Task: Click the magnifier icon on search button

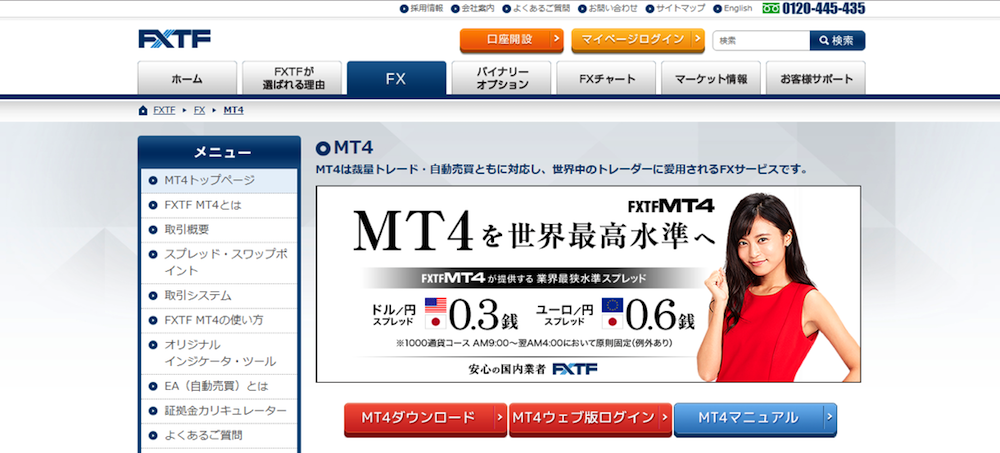Action: tap(824, 41)
